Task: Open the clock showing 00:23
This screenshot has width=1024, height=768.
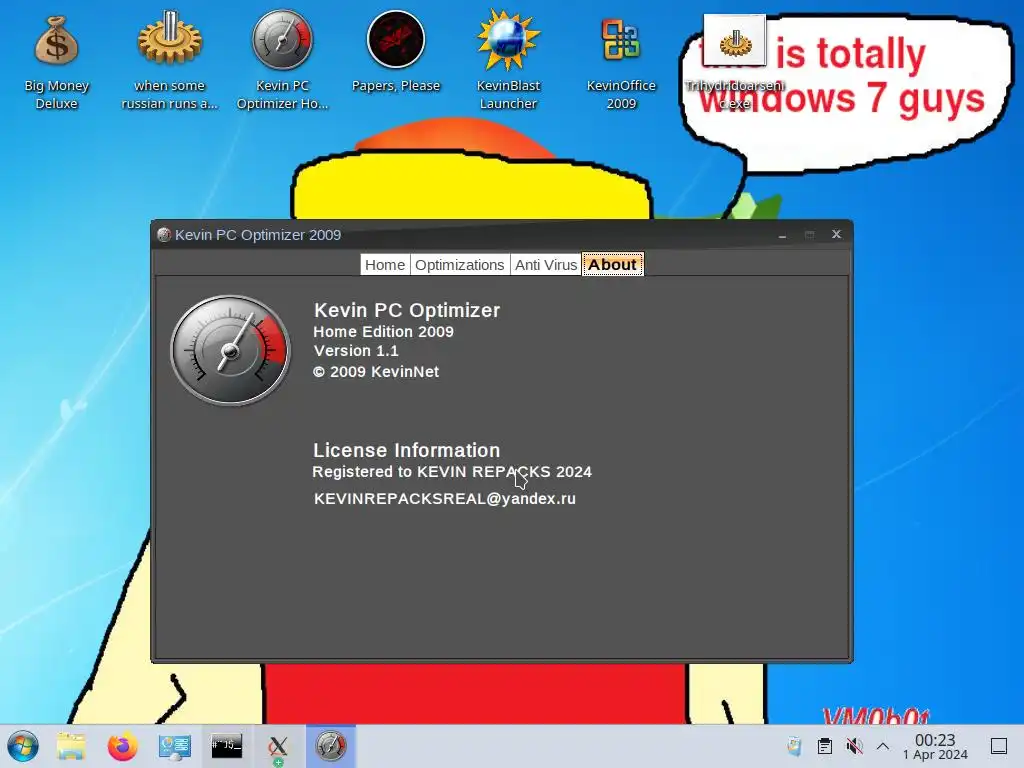Action: coord(935,746)
